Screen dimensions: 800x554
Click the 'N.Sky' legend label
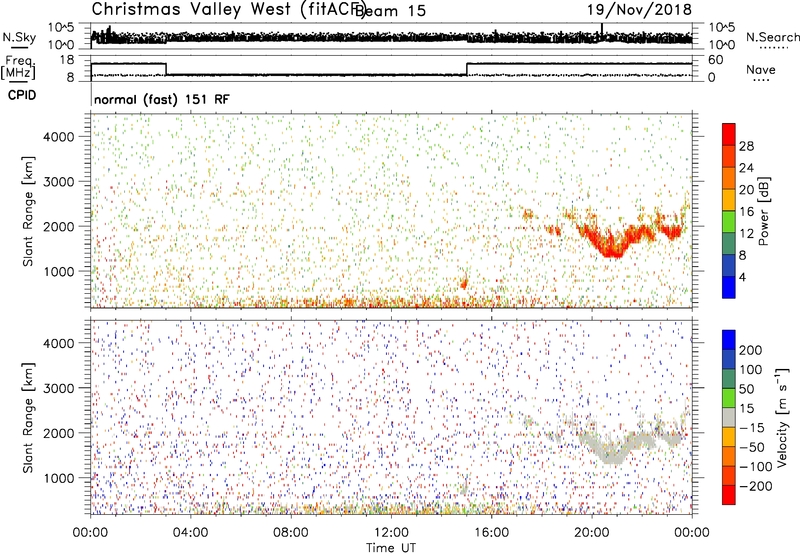coord(19,37)
